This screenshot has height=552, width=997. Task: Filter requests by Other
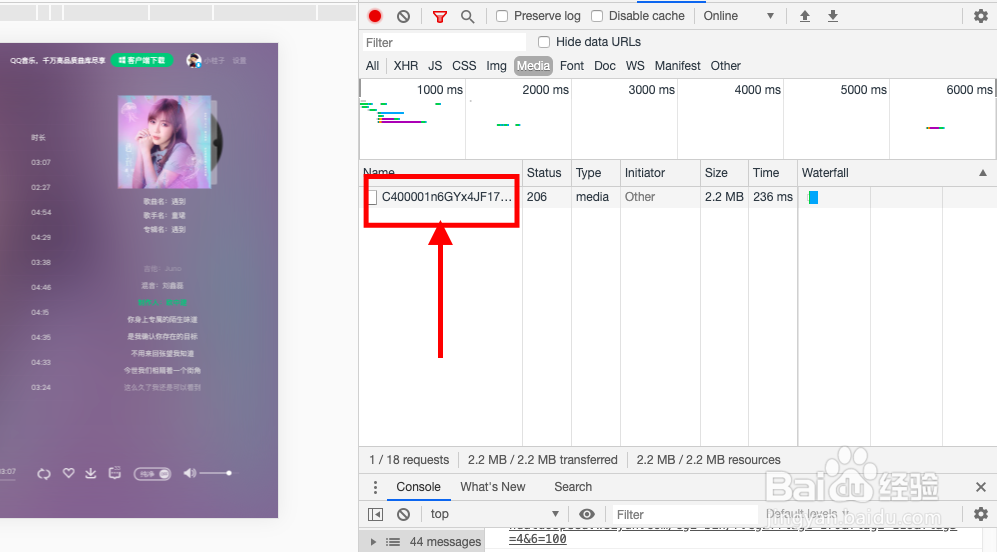725,66
